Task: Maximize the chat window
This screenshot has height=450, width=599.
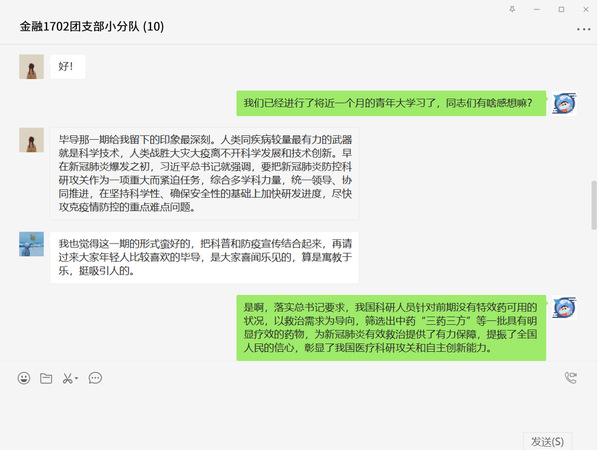Action: pyautogui.click(x=561, y=9)
